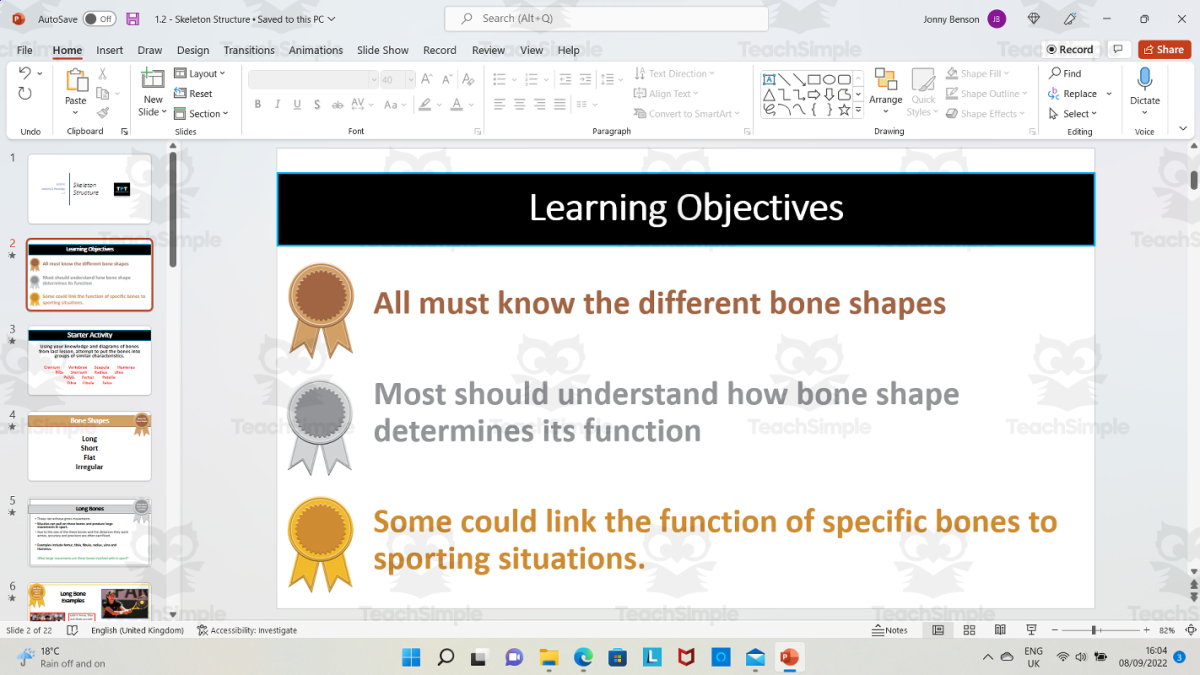Click the Share button
1200x675 pixels.
click(x=1165, y=49)
